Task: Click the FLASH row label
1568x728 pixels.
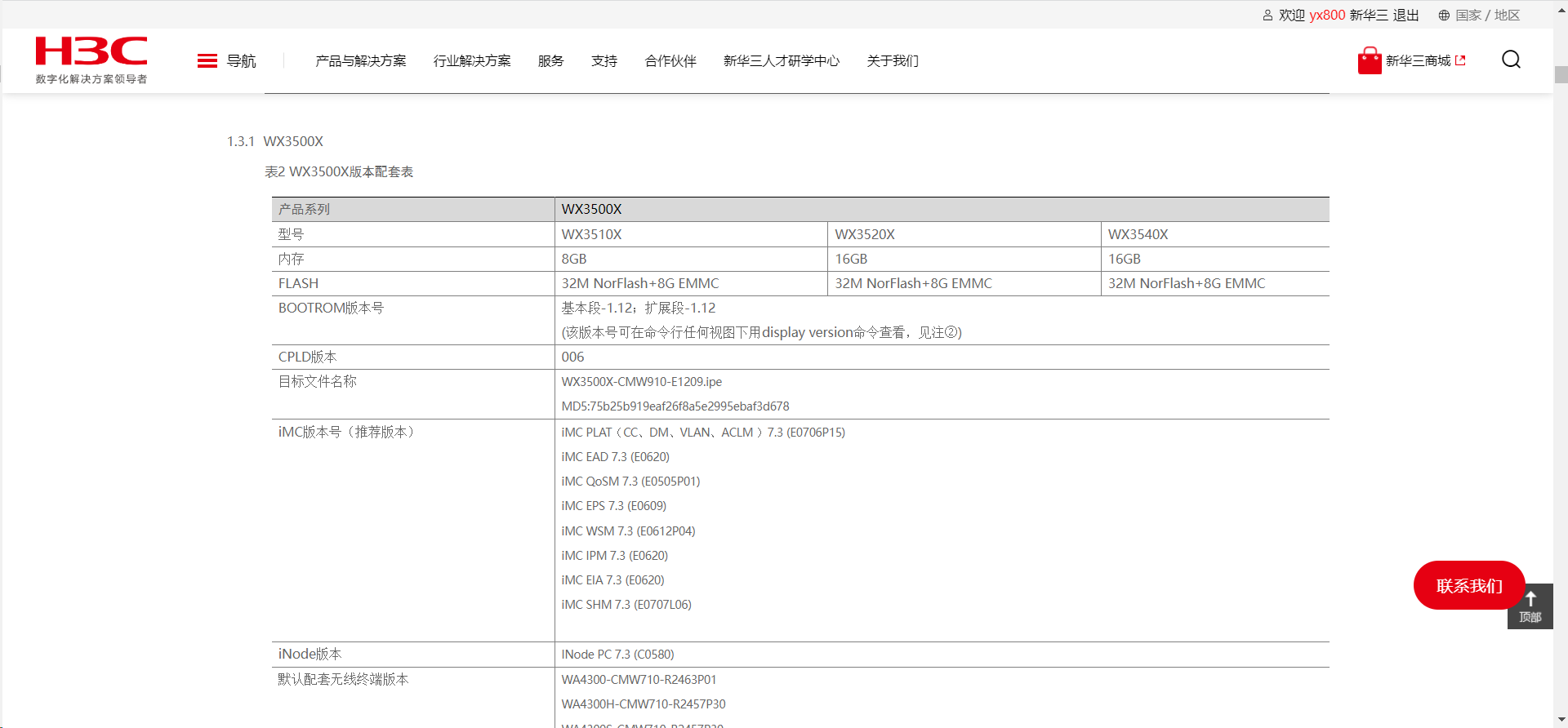Action: point(298,283)
